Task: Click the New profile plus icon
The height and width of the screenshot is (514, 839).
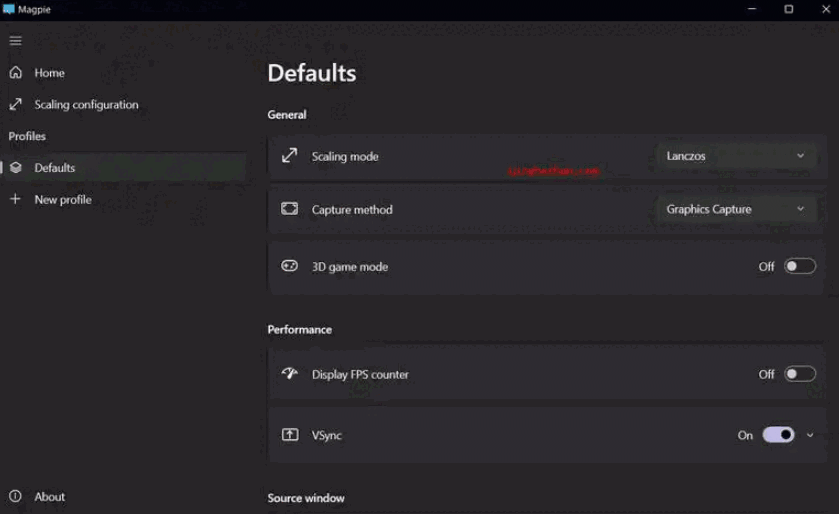Action: [x=15, y=199]
